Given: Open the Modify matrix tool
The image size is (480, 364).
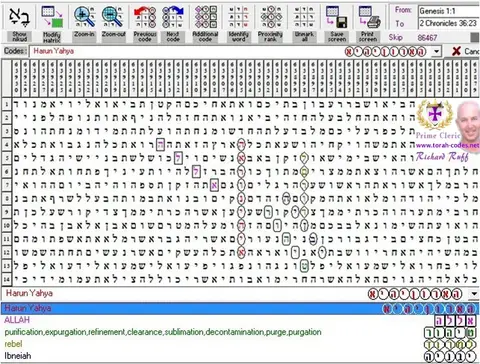Looking at the screenshot, I should (52, 17).
